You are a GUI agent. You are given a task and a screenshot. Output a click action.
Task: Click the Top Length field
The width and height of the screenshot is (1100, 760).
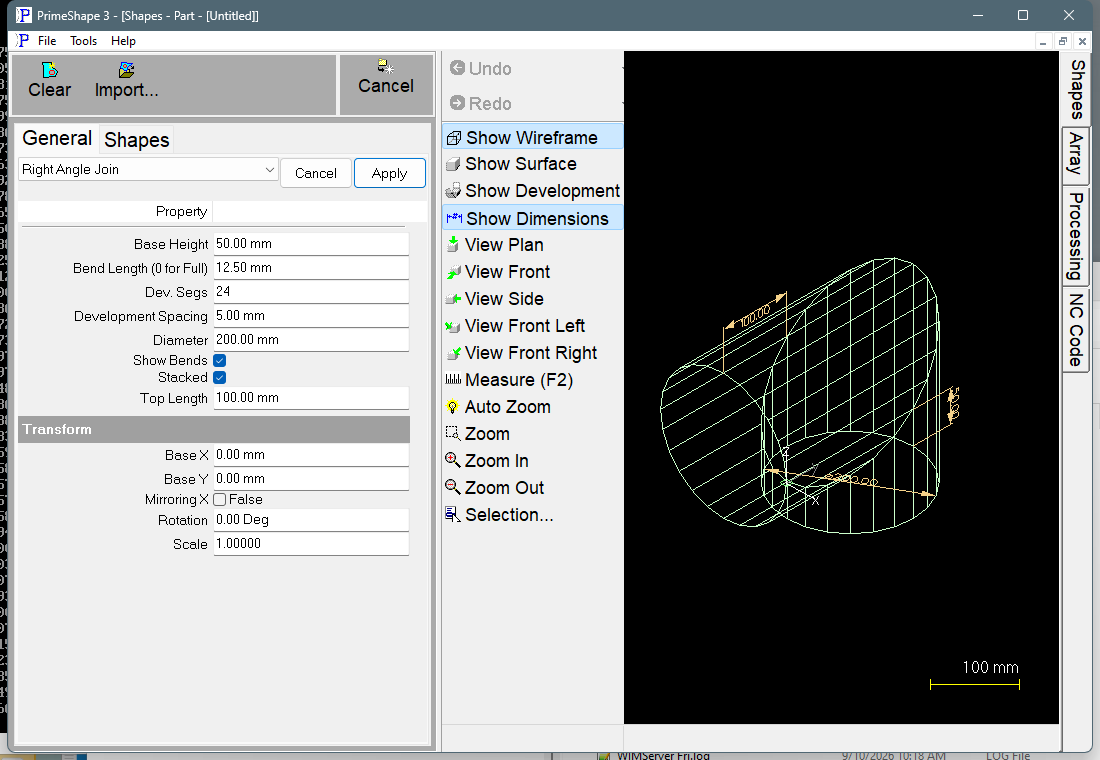(311, 398)
